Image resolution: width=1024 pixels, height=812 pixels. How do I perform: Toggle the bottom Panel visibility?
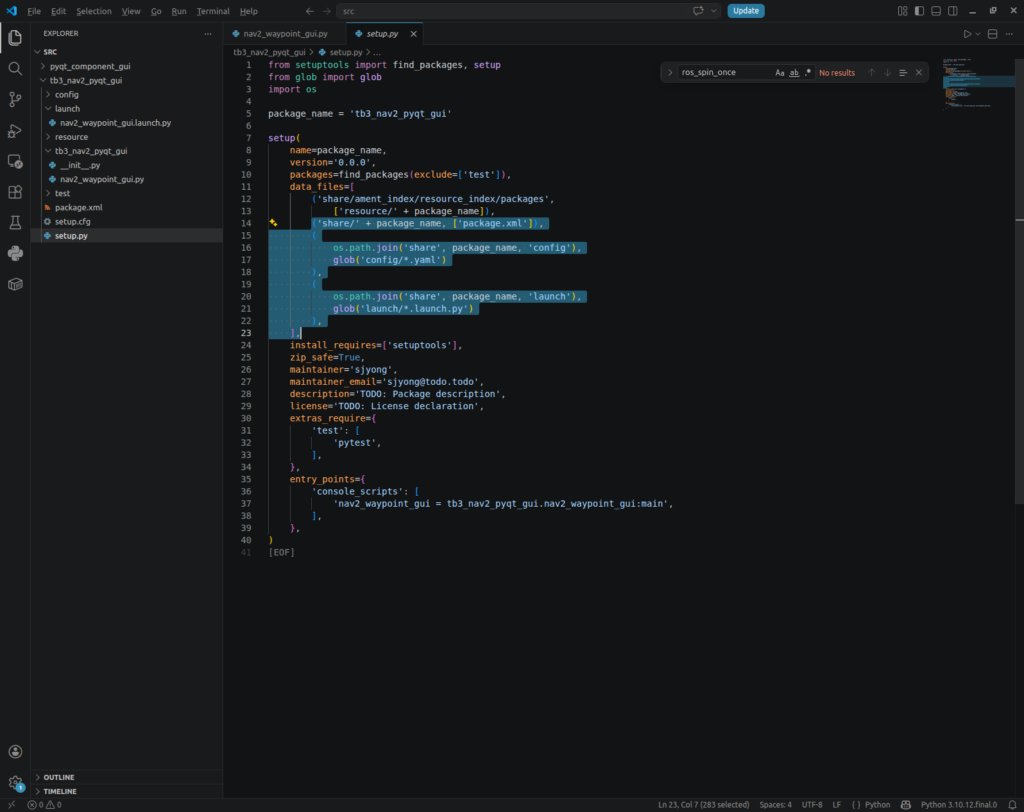click(x=936, y=11)
